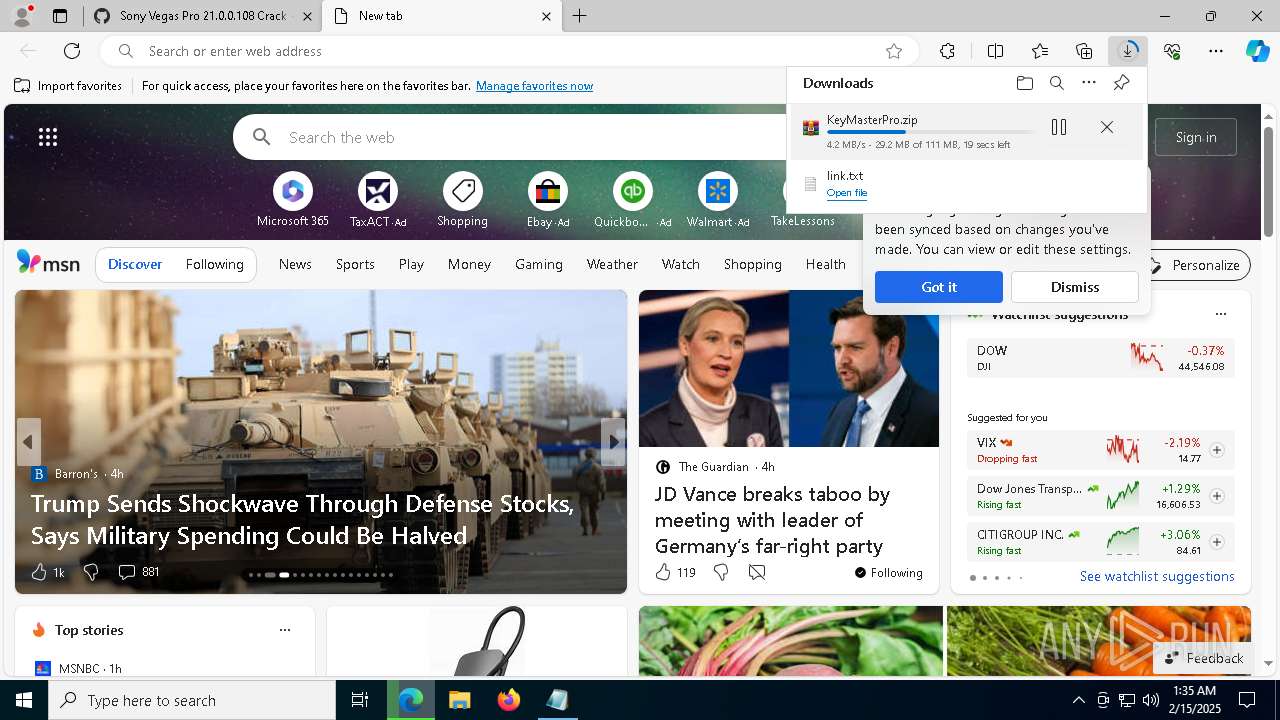Open the MSN app launcher grid
The height and width of the screenshot is (720, 1280).
click(48, 137)
